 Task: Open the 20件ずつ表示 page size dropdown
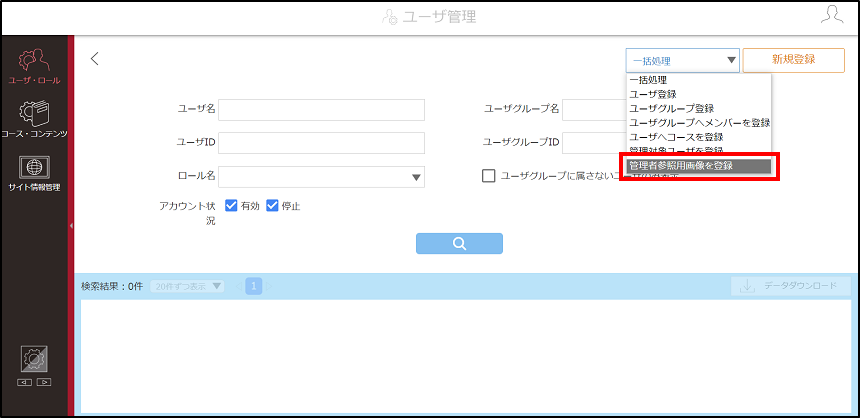pyautogui.click(x=187, y=286)
